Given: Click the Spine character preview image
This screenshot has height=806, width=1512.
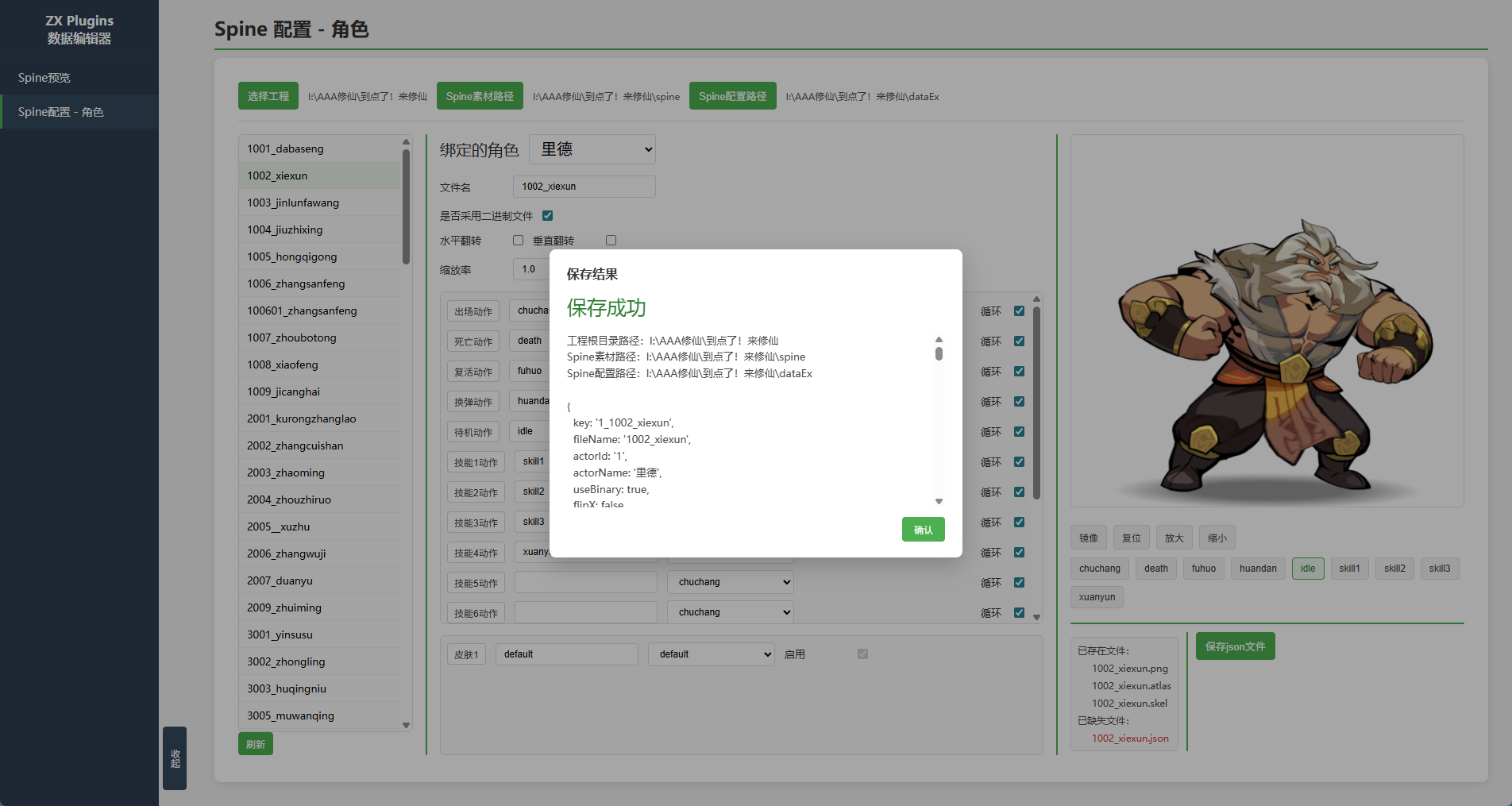Looking at the screenshot, I should (1267, 321).
